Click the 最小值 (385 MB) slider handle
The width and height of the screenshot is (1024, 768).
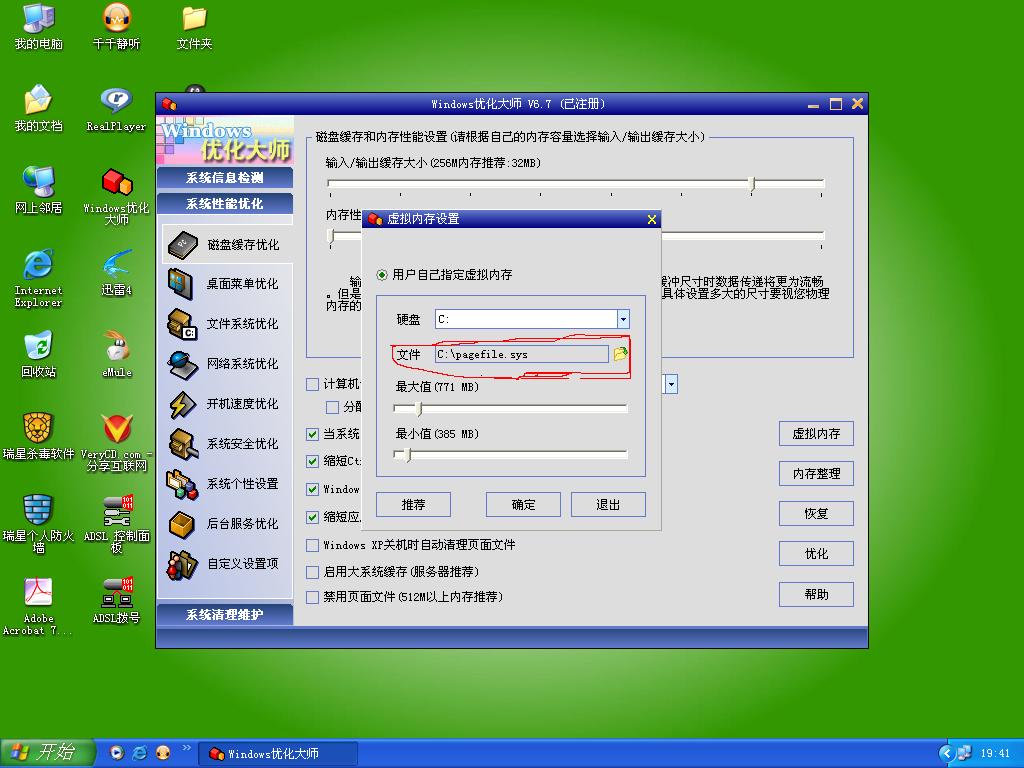pos(407,455)
